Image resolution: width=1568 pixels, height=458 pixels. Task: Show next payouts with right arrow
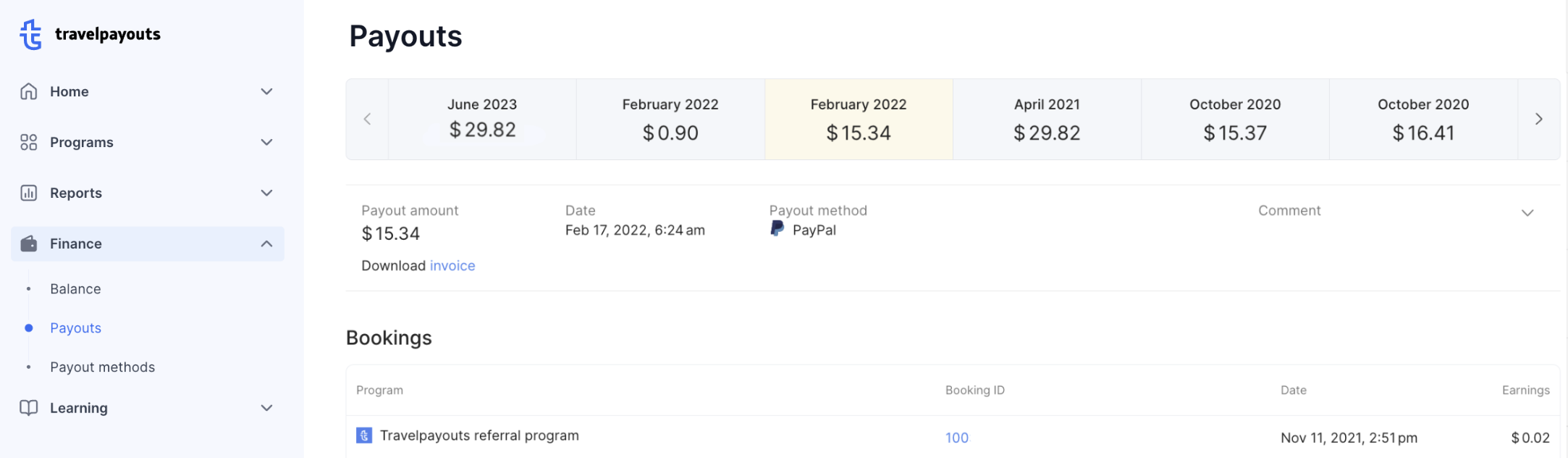(x=1538, y=119)
